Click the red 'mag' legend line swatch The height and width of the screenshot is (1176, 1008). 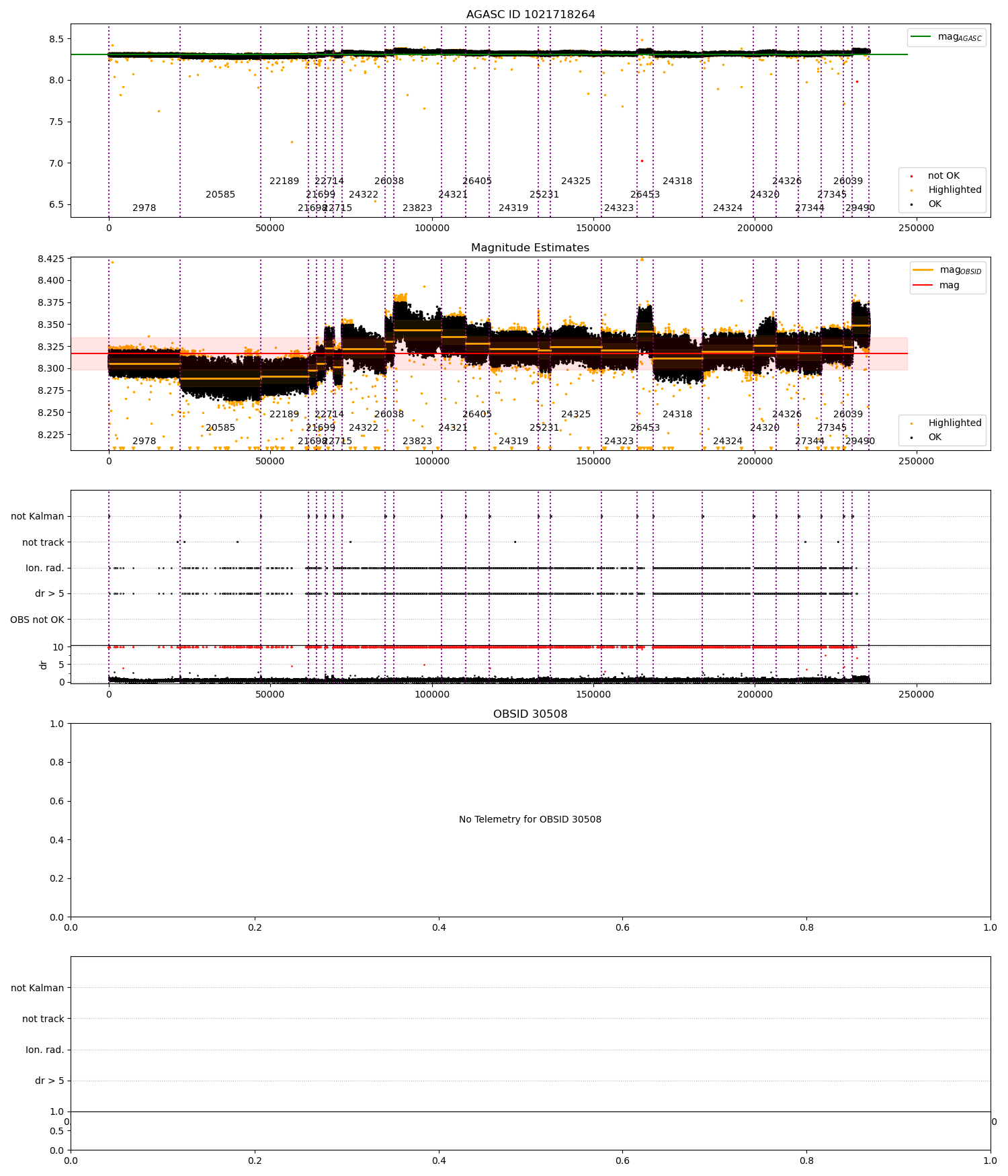[923, 286]
